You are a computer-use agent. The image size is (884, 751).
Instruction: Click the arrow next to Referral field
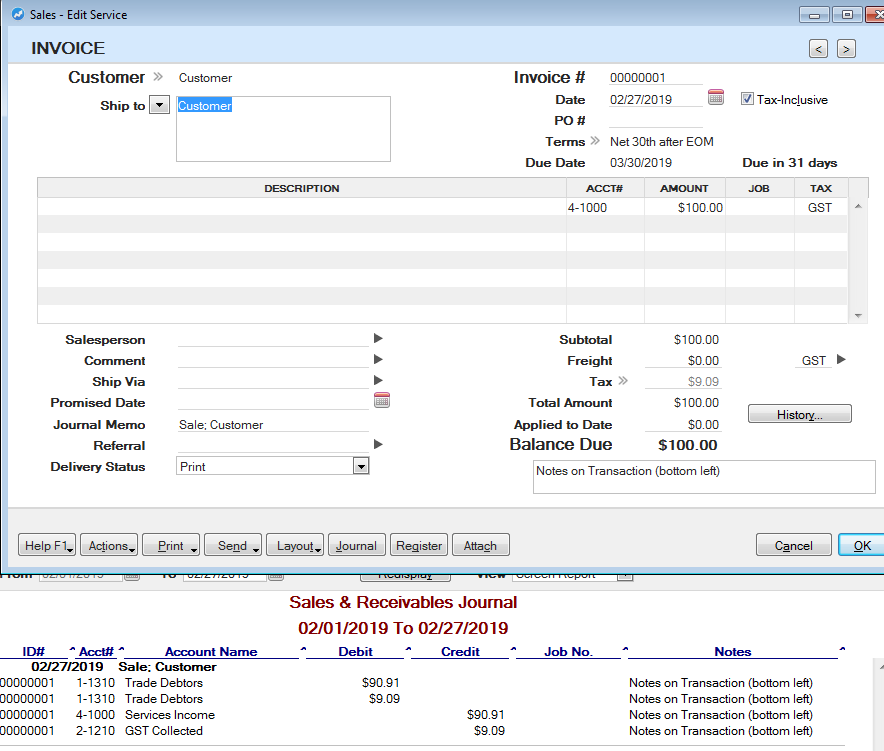(x=378, y=445)
